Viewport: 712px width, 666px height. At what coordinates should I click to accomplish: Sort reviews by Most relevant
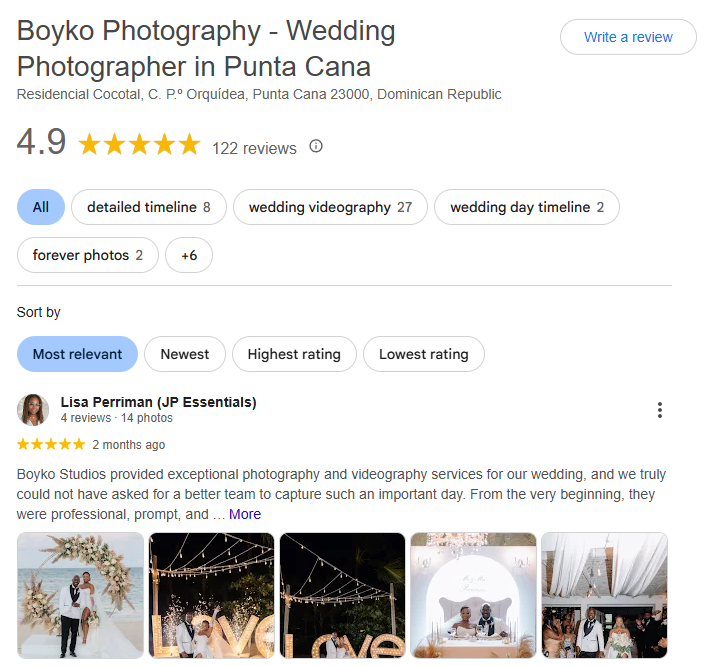tap(77, 354)
